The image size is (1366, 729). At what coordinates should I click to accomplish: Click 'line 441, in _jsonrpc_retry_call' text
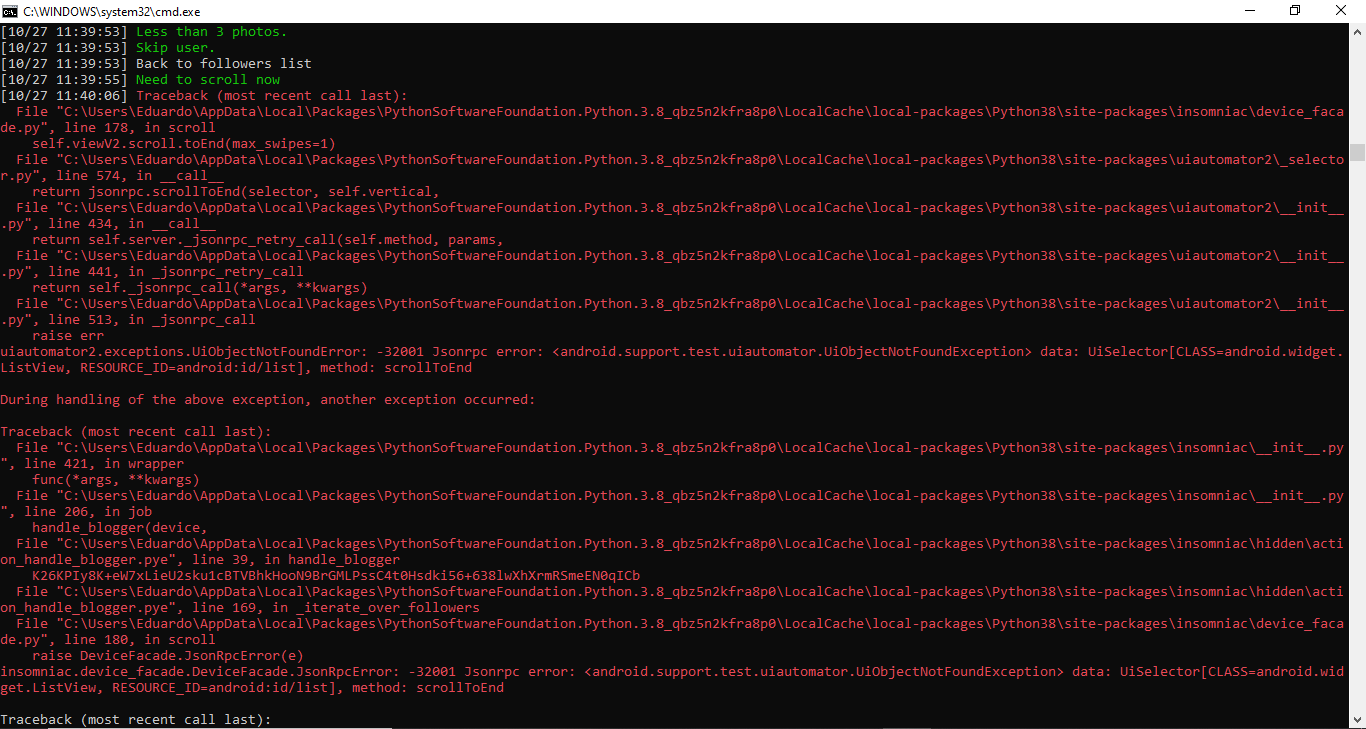point(176,272)
